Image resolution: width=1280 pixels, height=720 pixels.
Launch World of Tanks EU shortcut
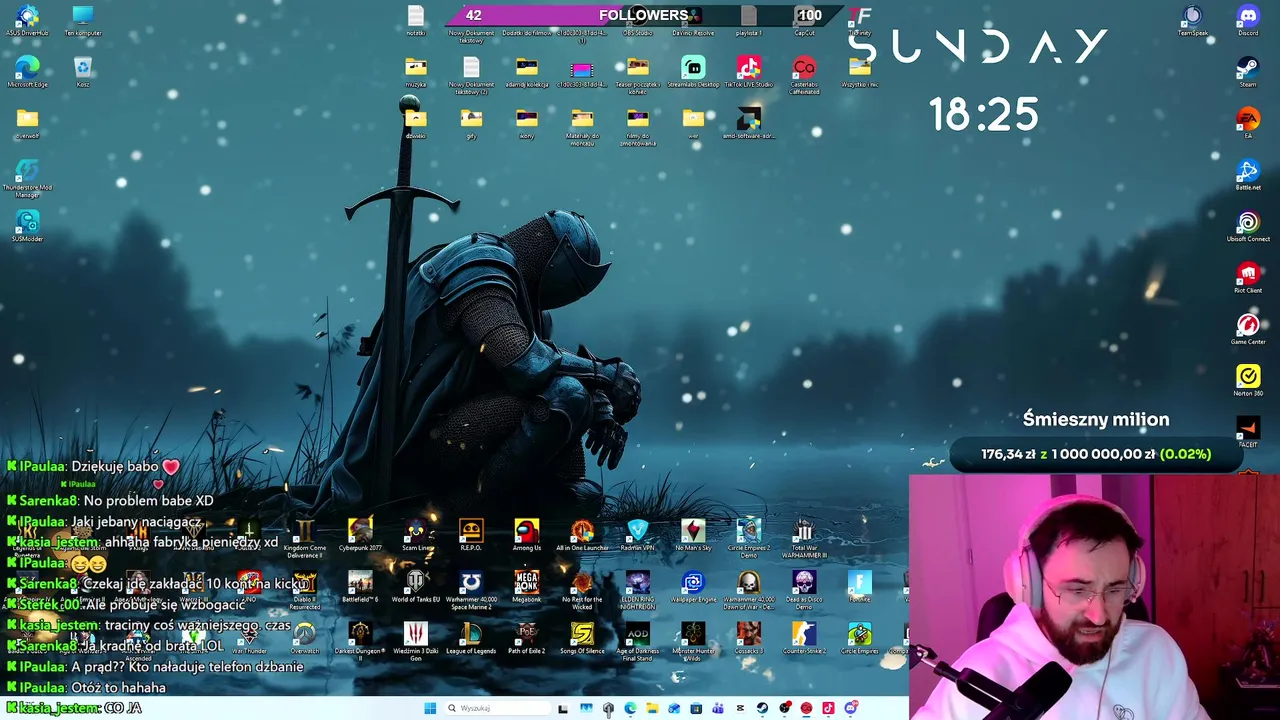point(415,587)
